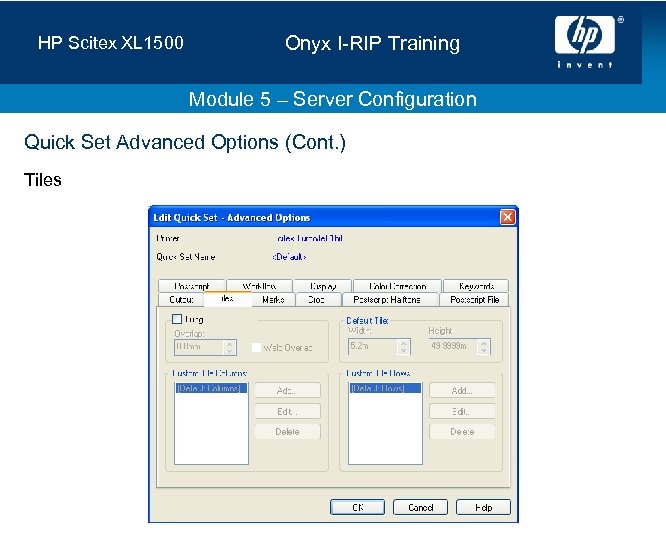
Task: Switch to the Output tab
Action: pos(181,300)
